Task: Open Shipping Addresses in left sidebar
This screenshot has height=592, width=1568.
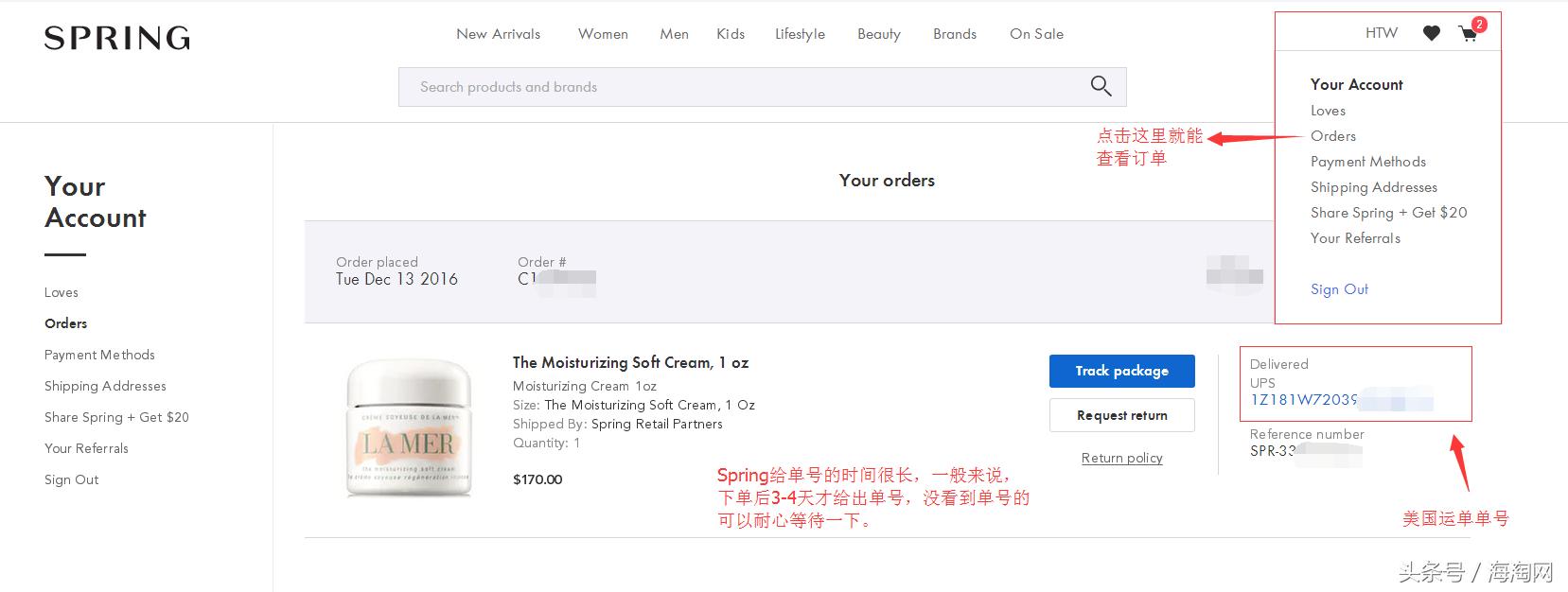Action: (105, 386)
